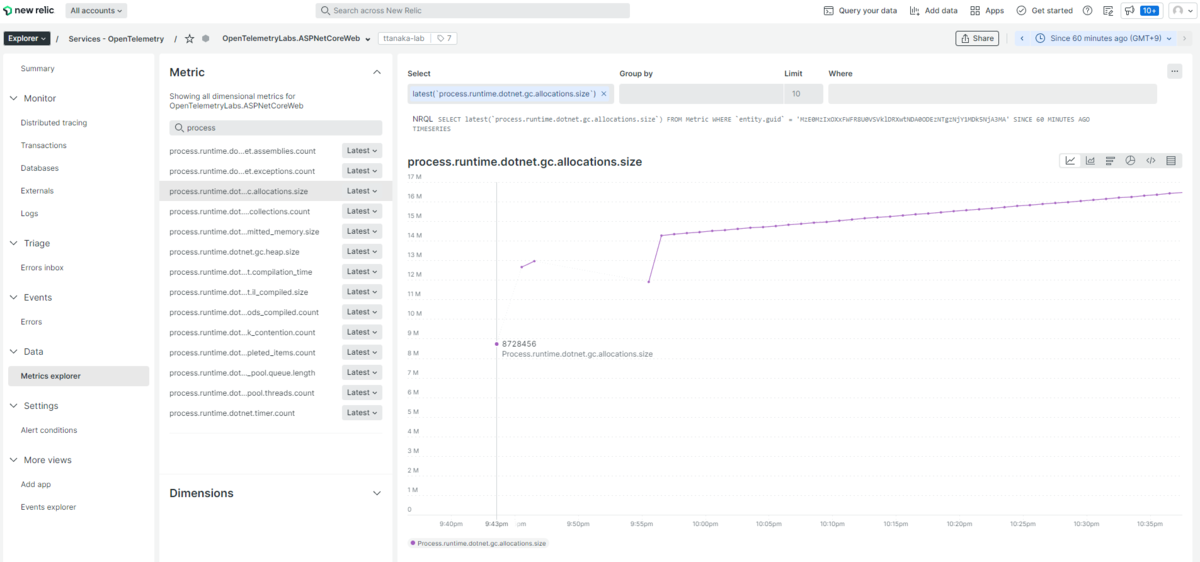
Task: Click the Where filter input field
Action: tap(992, 93)
